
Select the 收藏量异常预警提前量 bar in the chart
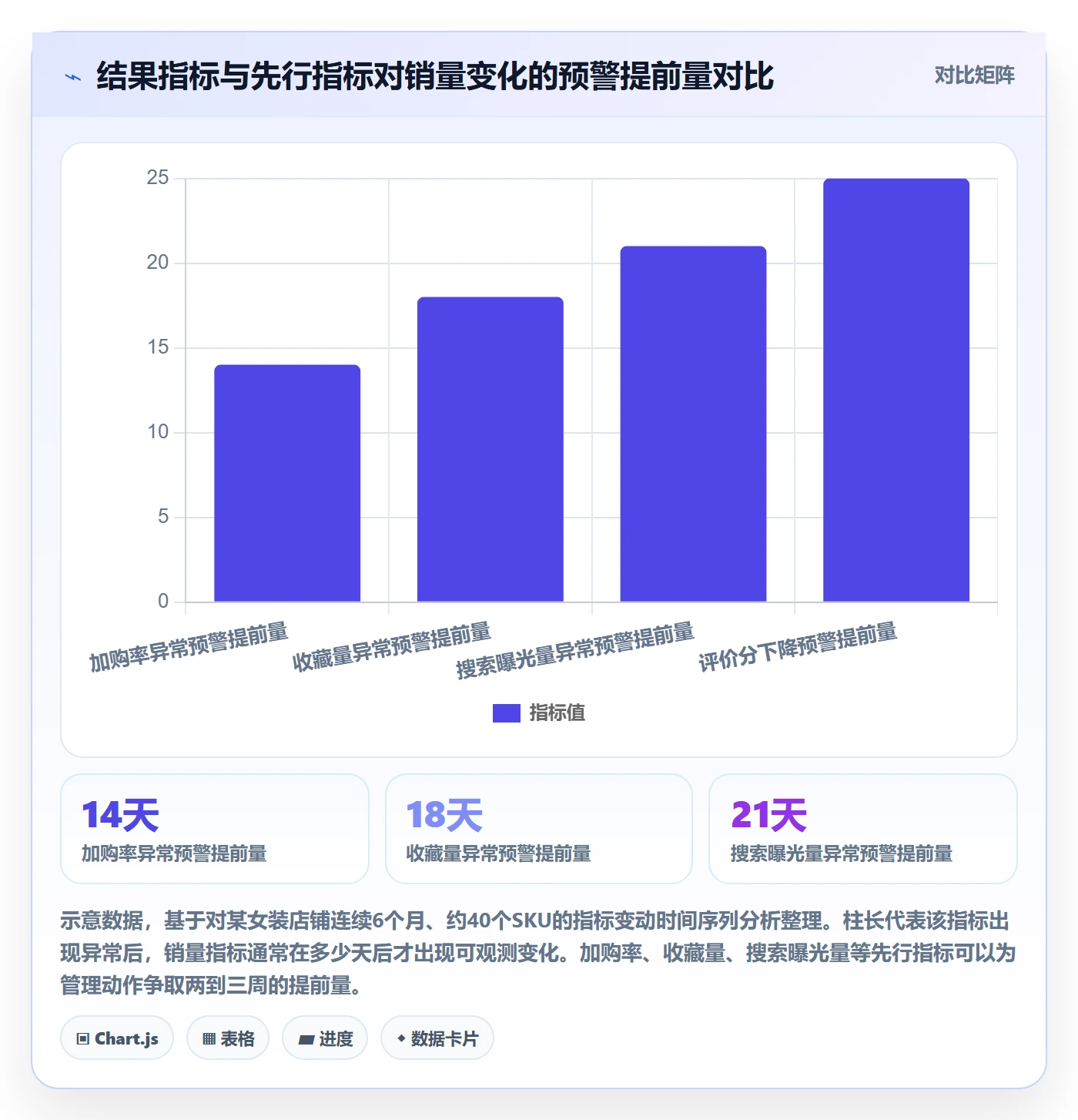(490, 449)
